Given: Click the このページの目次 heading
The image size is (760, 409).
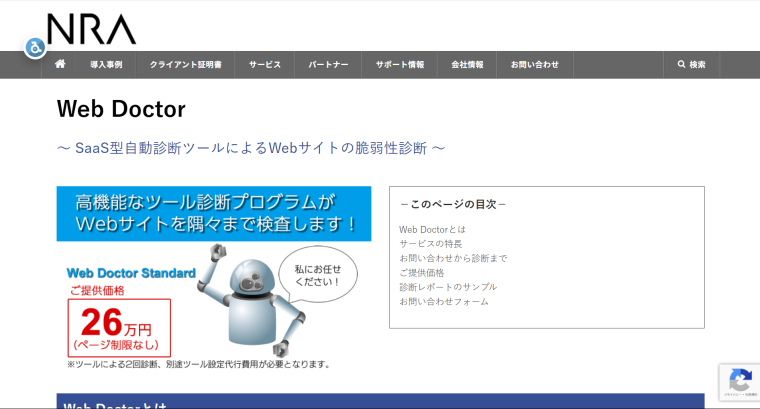Looking at the screenshot, I should 453,204.
